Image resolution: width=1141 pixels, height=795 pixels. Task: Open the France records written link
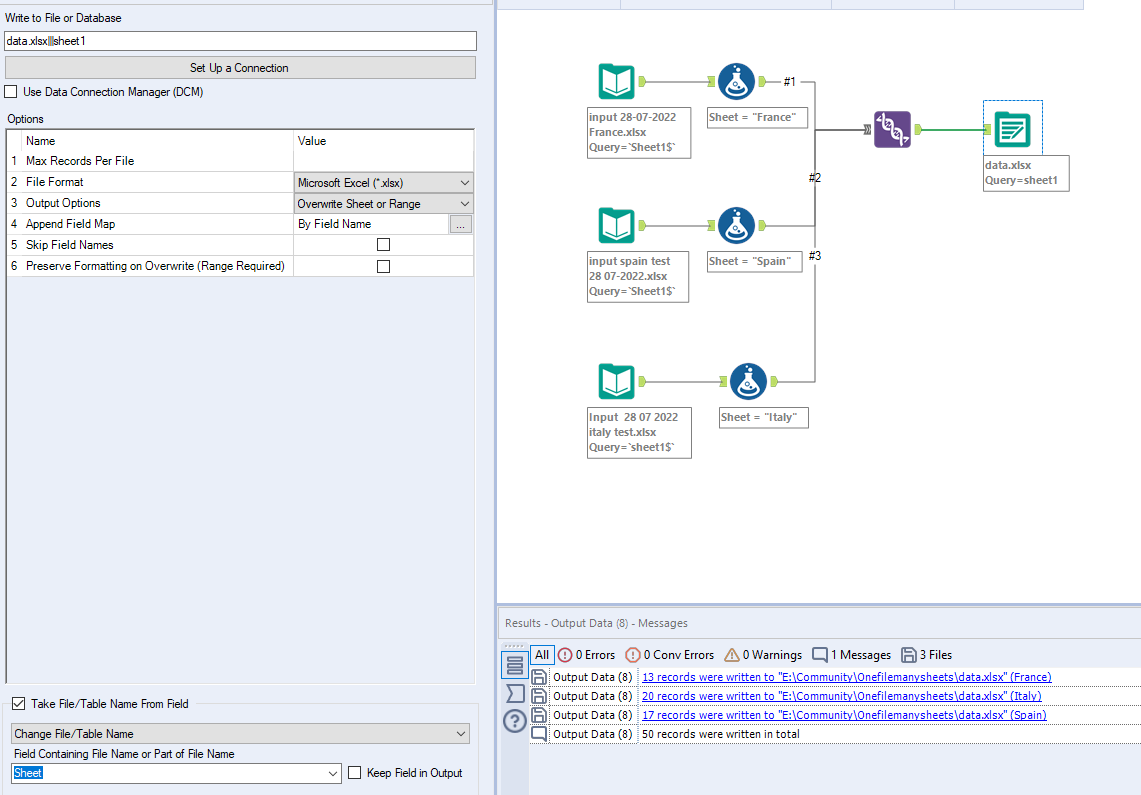tap(846, 677)
